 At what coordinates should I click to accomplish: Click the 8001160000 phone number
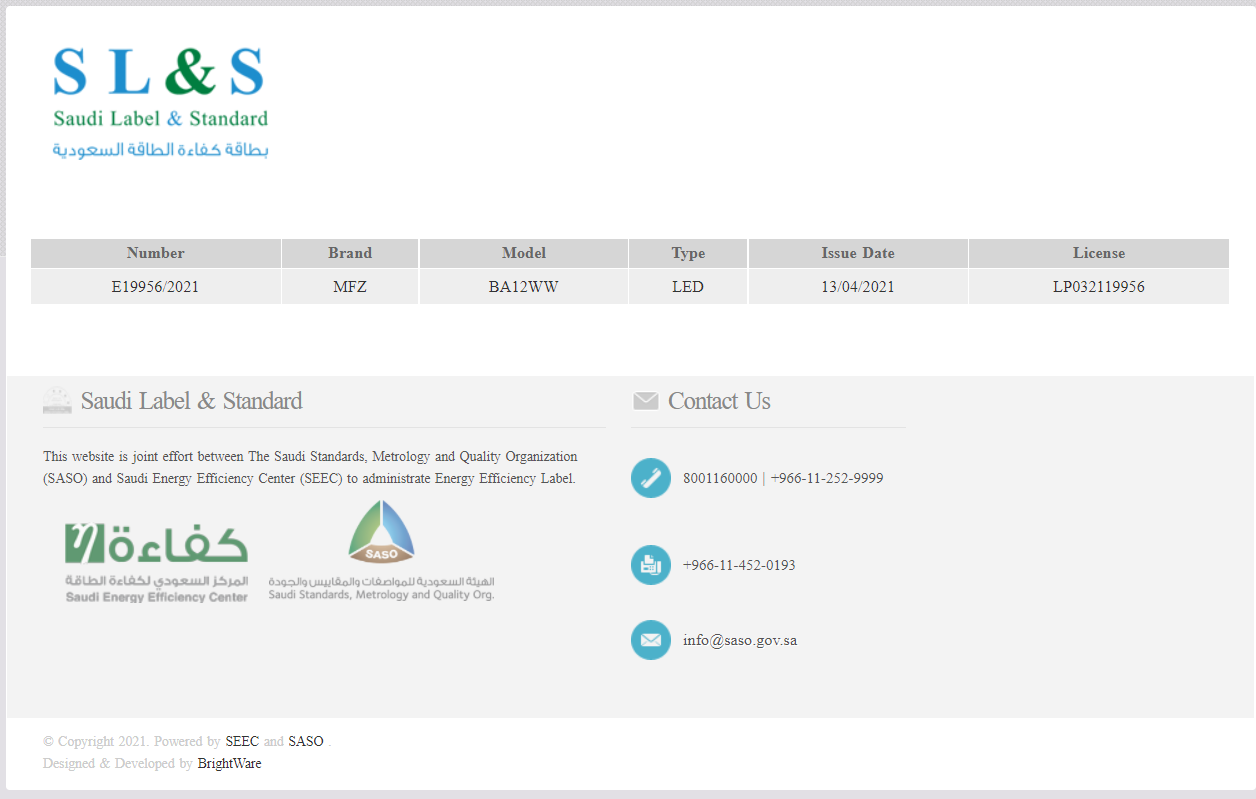coord(720,478)
